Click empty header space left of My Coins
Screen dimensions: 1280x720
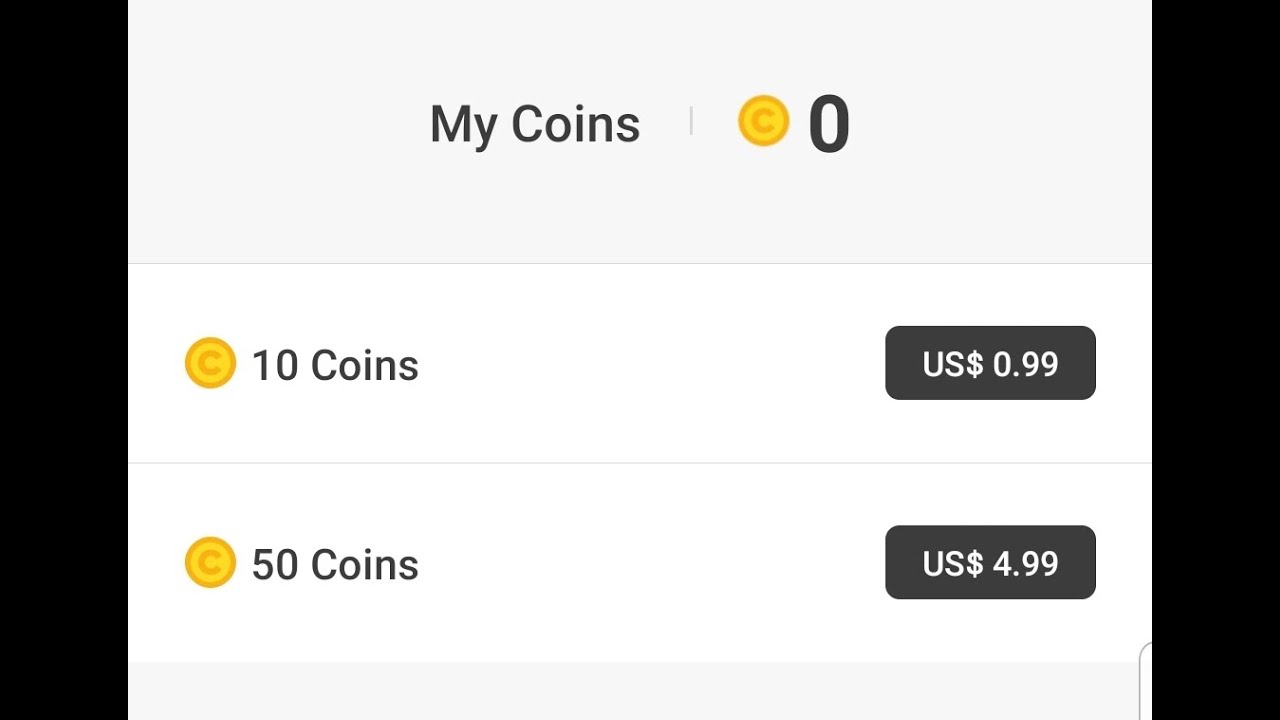tap(270, 125)
